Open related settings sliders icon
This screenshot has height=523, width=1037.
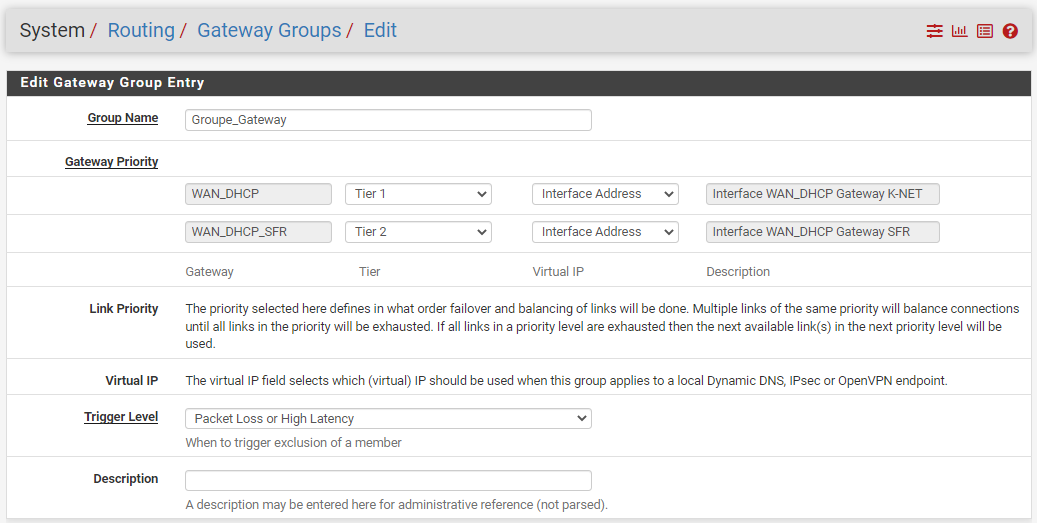pos(934,31)
